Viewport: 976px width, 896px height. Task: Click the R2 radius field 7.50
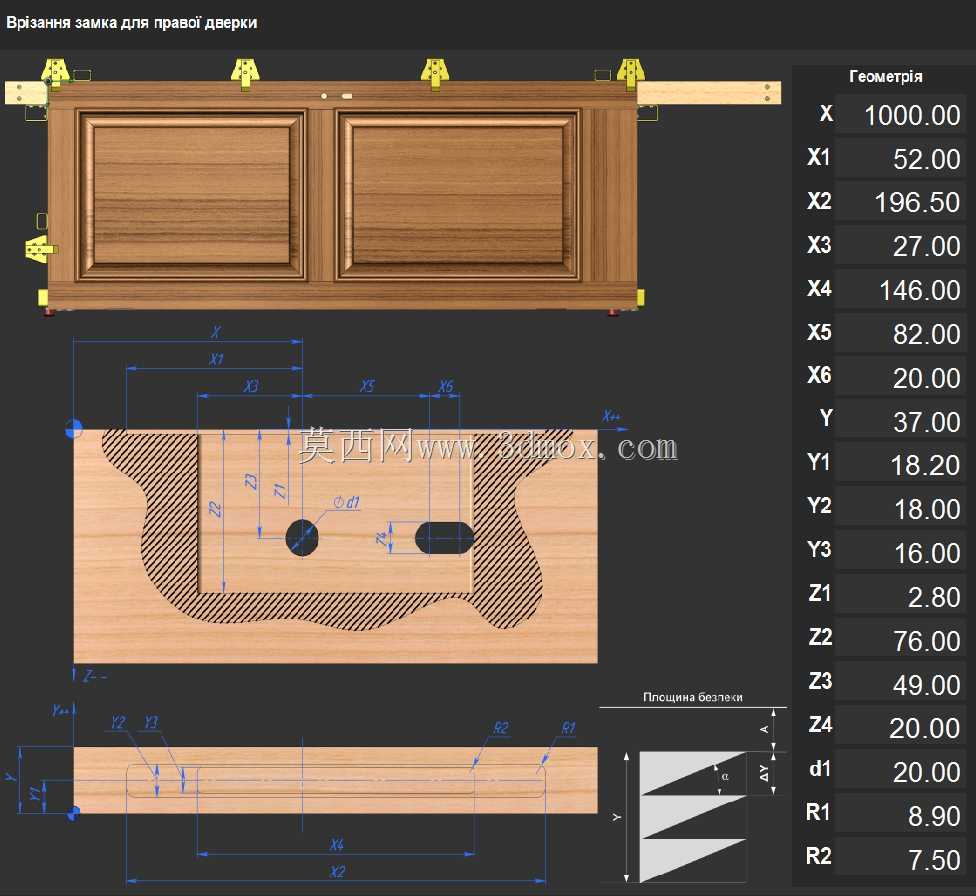(x=900, y=859)
